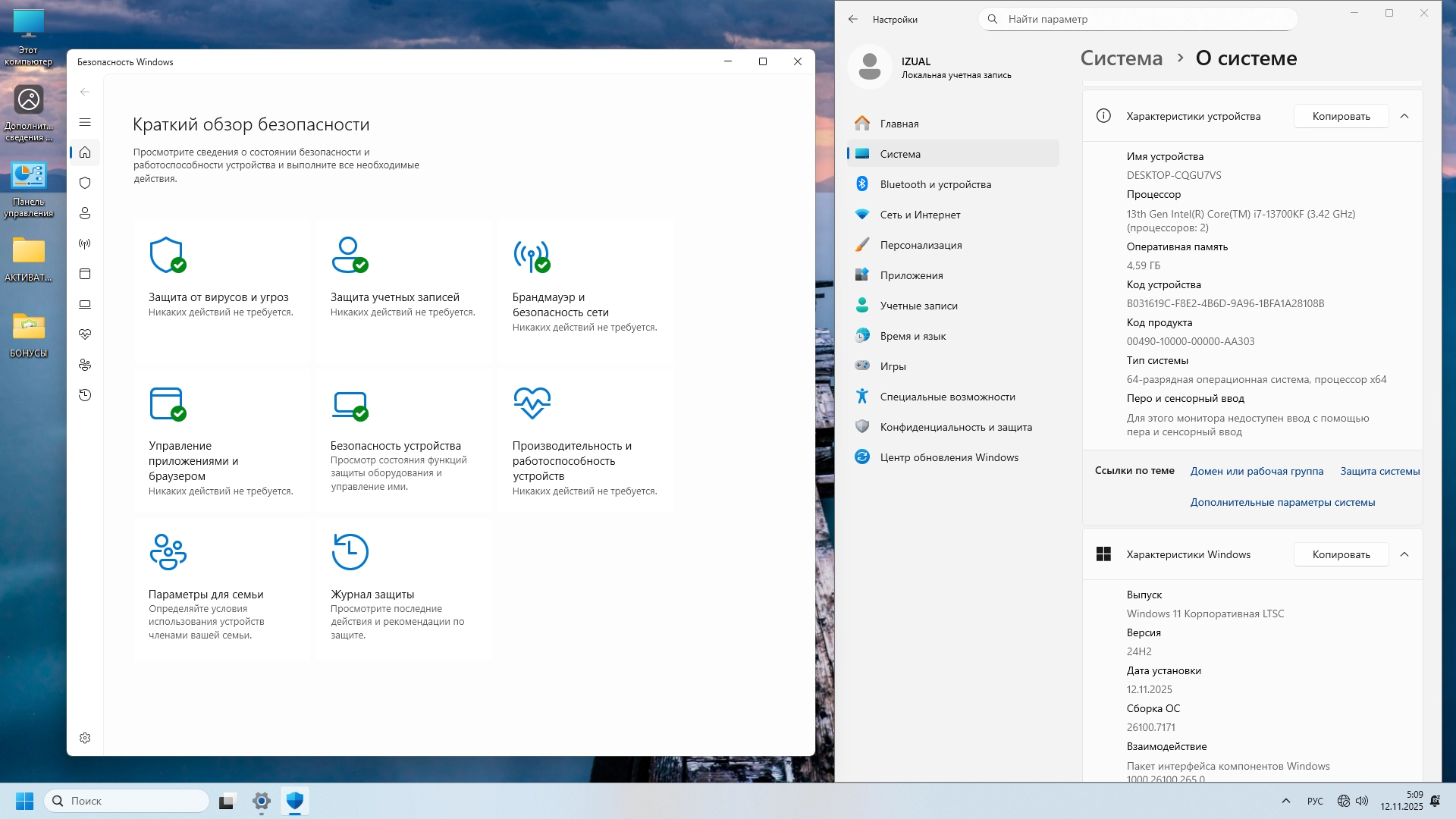Open Device security laptop sidebar icon
Screen dimensions: 1456x819
85,304
